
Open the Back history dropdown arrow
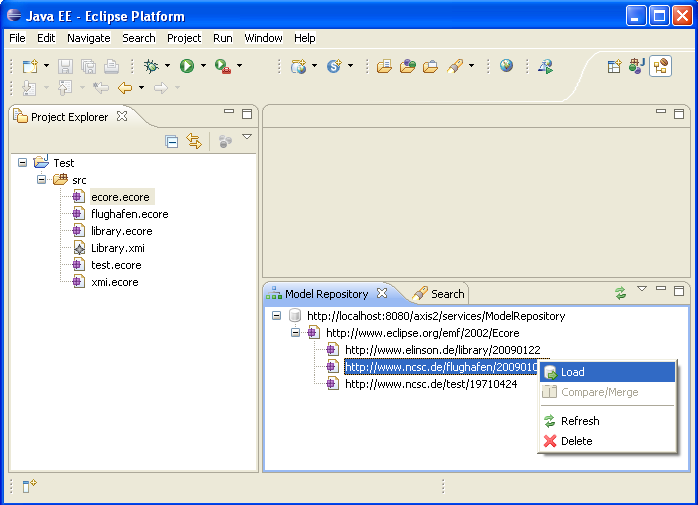pos(142,88)
